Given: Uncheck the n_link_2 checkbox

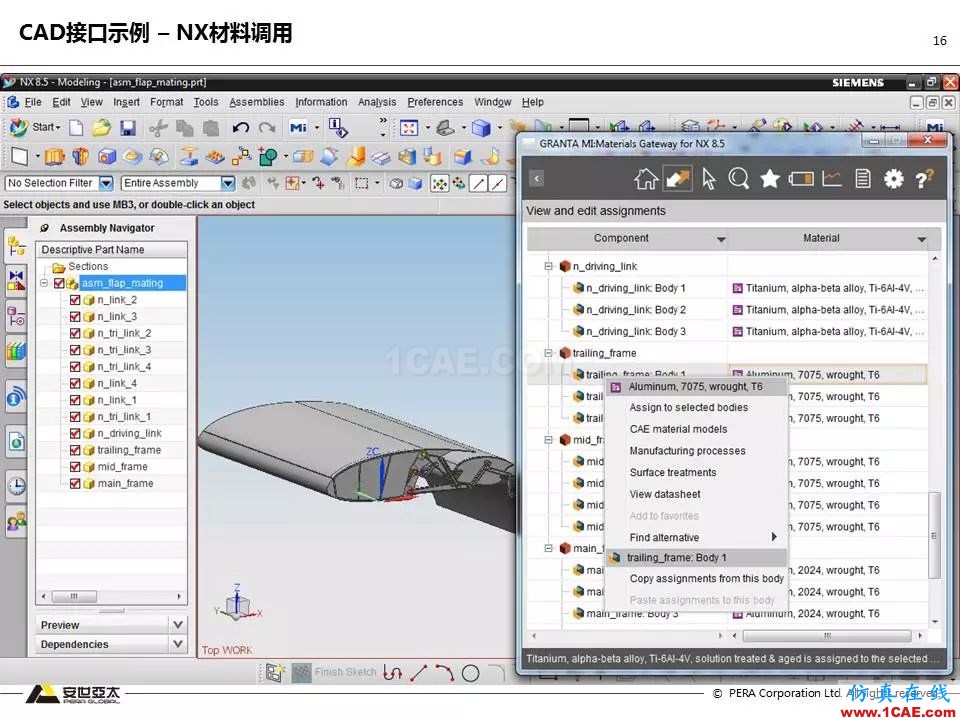Looking at the screenshot, I should (75, 300).
